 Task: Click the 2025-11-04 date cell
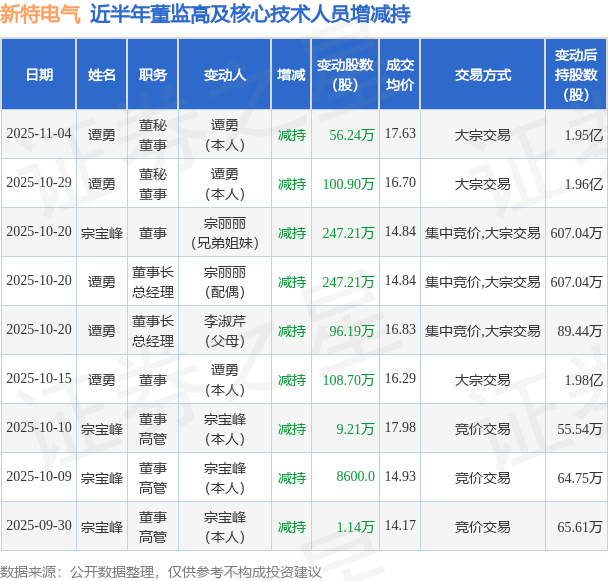tap(39, 134)
